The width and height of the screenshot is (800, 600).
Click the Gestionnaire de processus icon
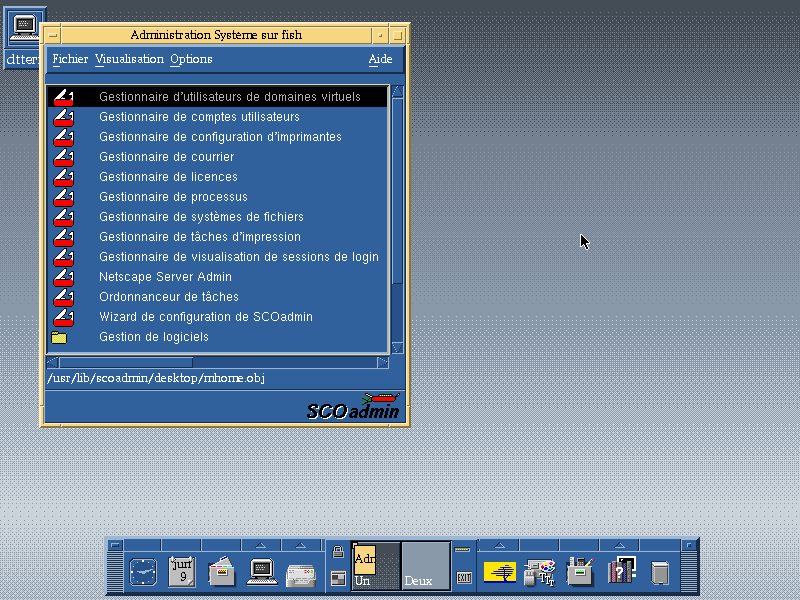coord(64,197)
